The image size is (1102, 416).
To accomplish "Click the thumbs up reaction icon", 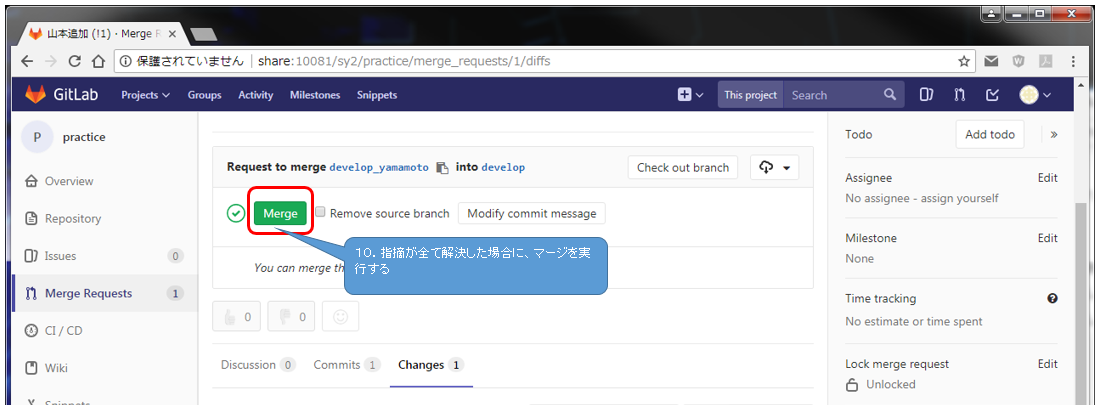I will [237, 317].
